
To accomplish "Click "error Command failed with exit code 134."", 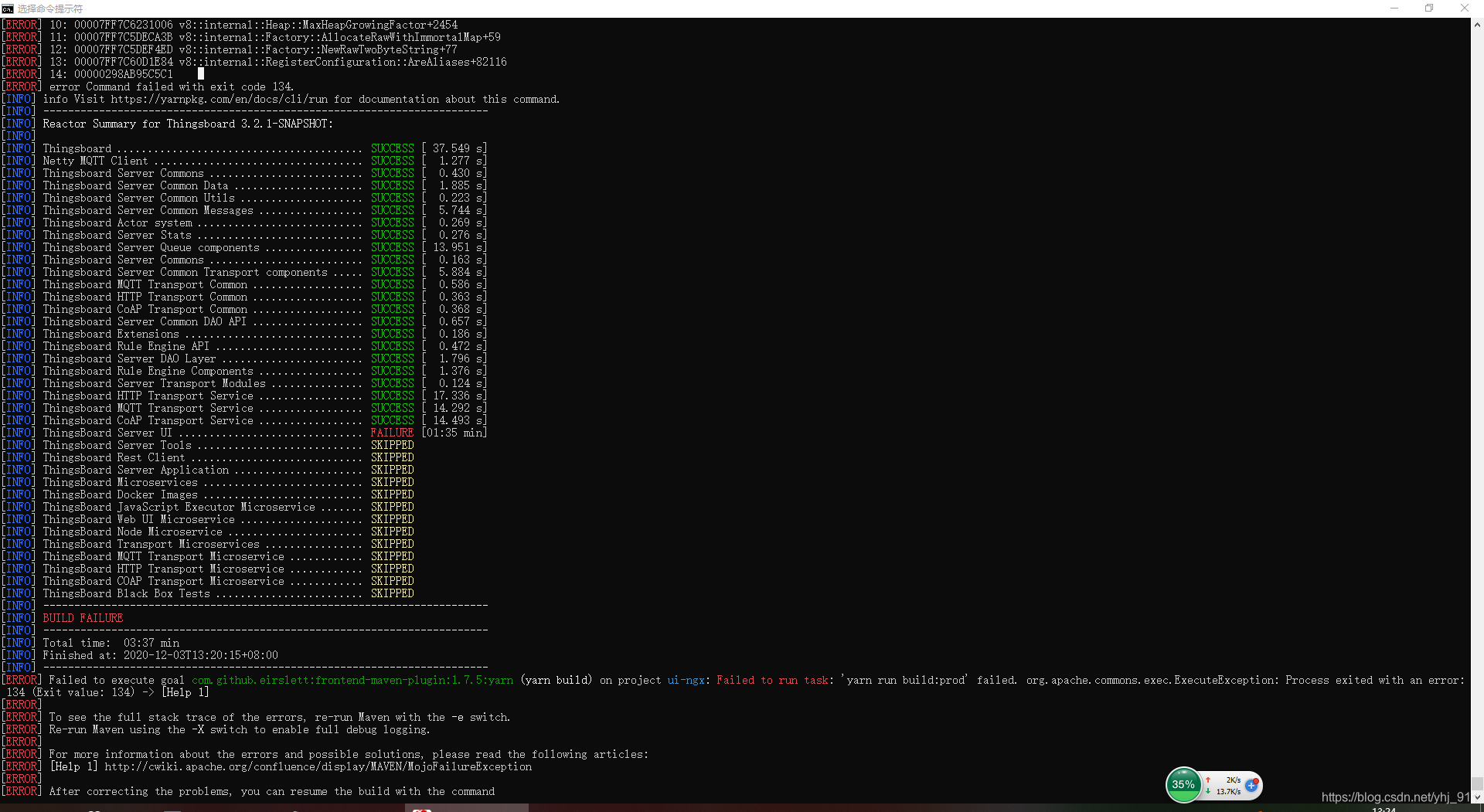I will pos(171,87).
